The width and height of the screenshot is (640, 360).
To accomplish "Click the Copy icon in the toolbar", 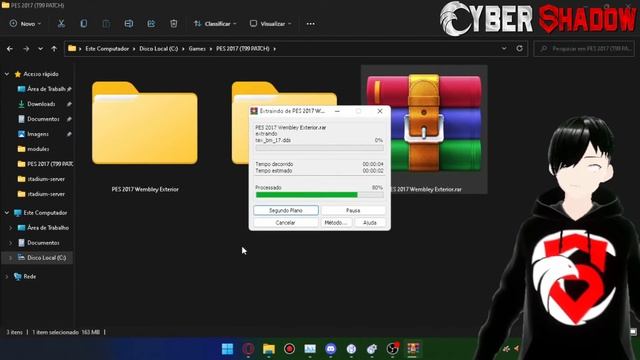I will [x=84, y=24].
